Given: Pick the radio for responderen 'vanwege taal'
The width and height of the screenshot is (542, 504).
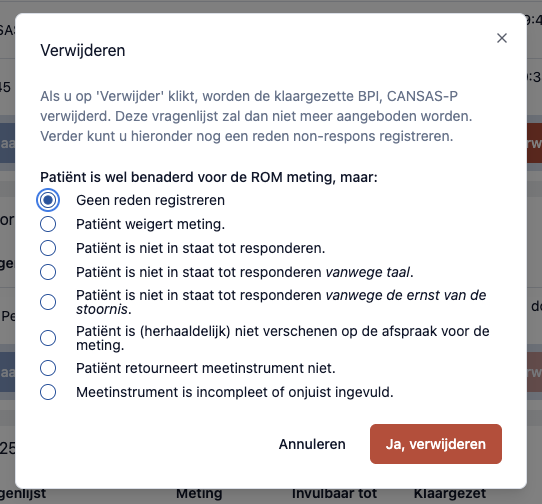Looking at the screenshot, I should (x=48, y=272).
